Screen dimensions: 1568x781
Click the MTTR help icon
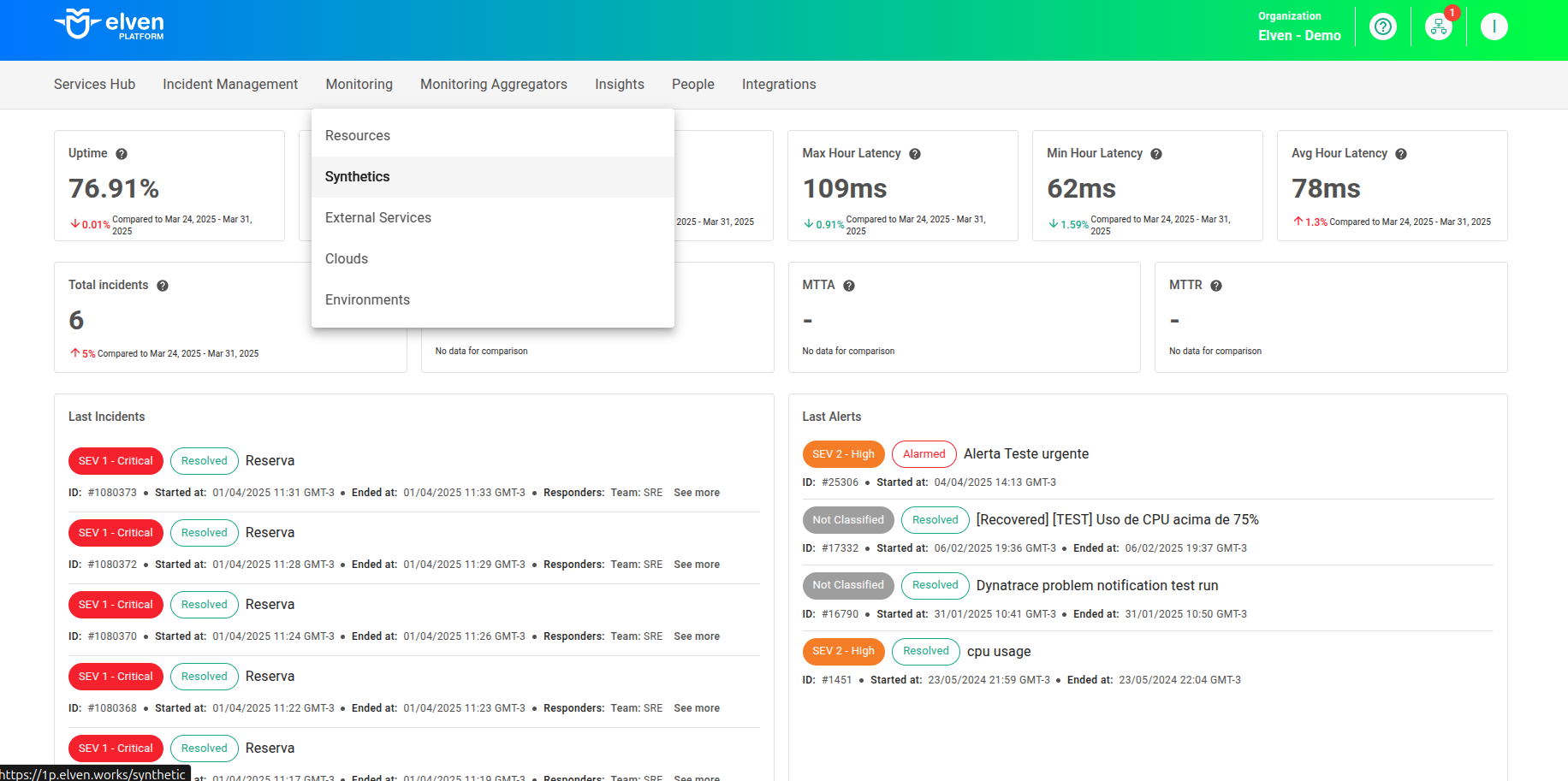[x=1216, y=286]
